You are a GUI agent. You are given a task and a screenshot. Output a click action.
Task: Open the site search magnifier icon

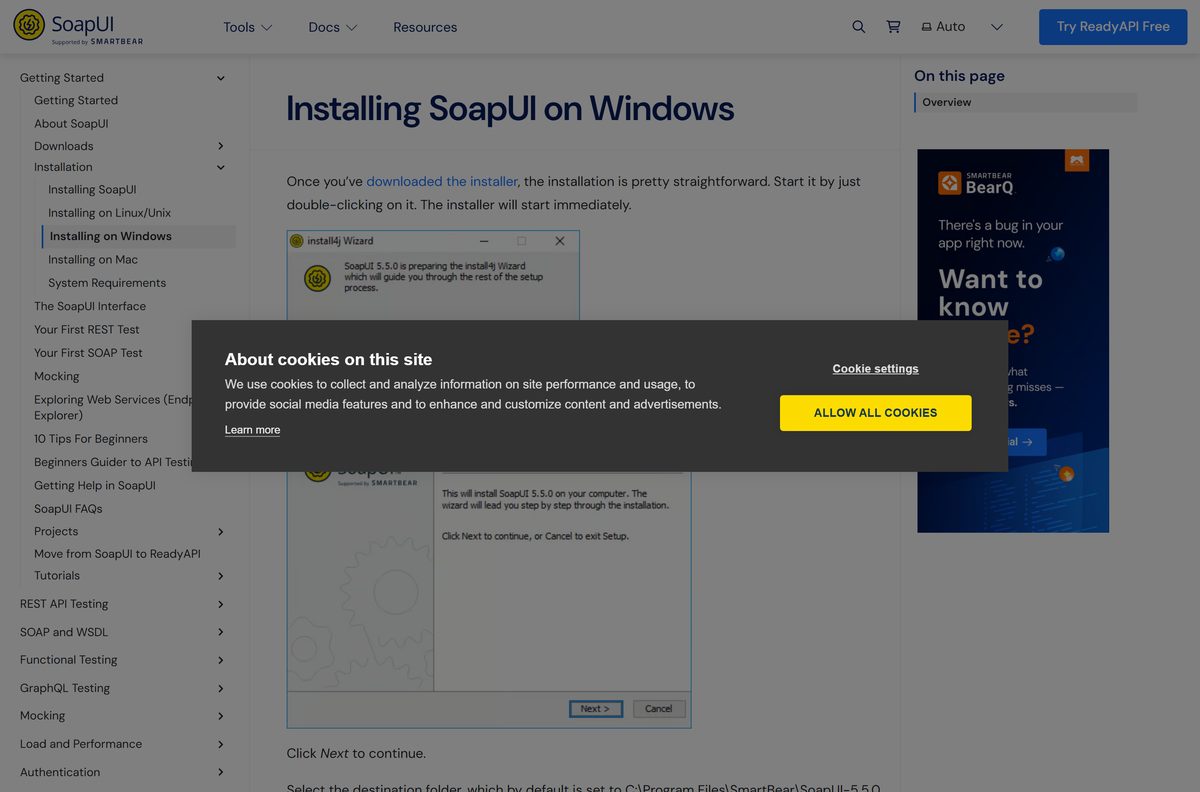tap(858, 27)
